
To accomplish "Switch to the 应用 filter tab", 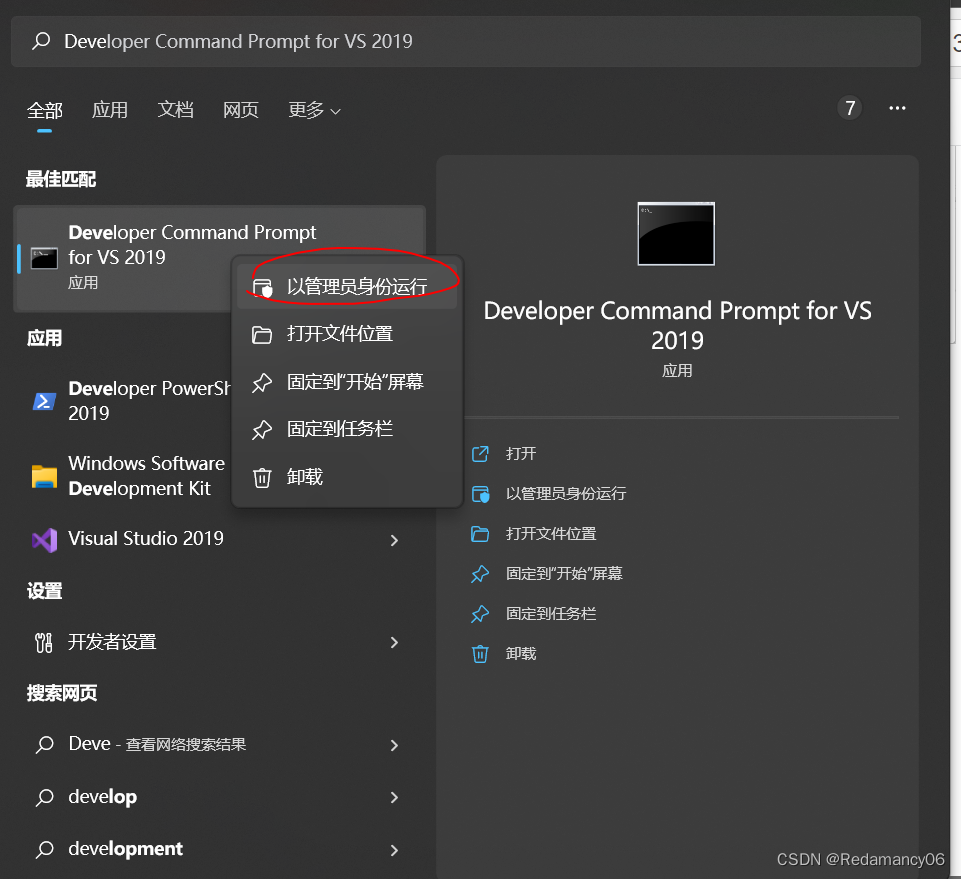I will pyautogui.click(x=110, y=110).
